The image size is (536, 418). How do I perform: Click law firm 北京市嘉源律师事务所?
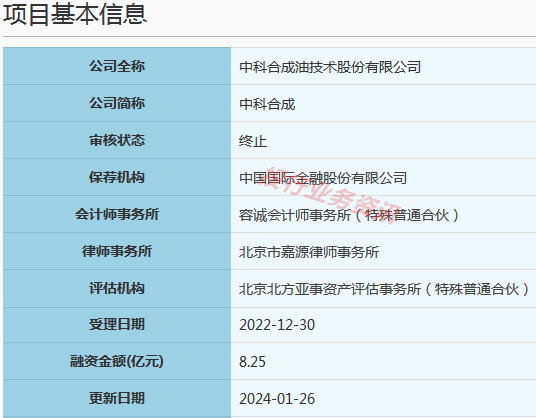309,252
